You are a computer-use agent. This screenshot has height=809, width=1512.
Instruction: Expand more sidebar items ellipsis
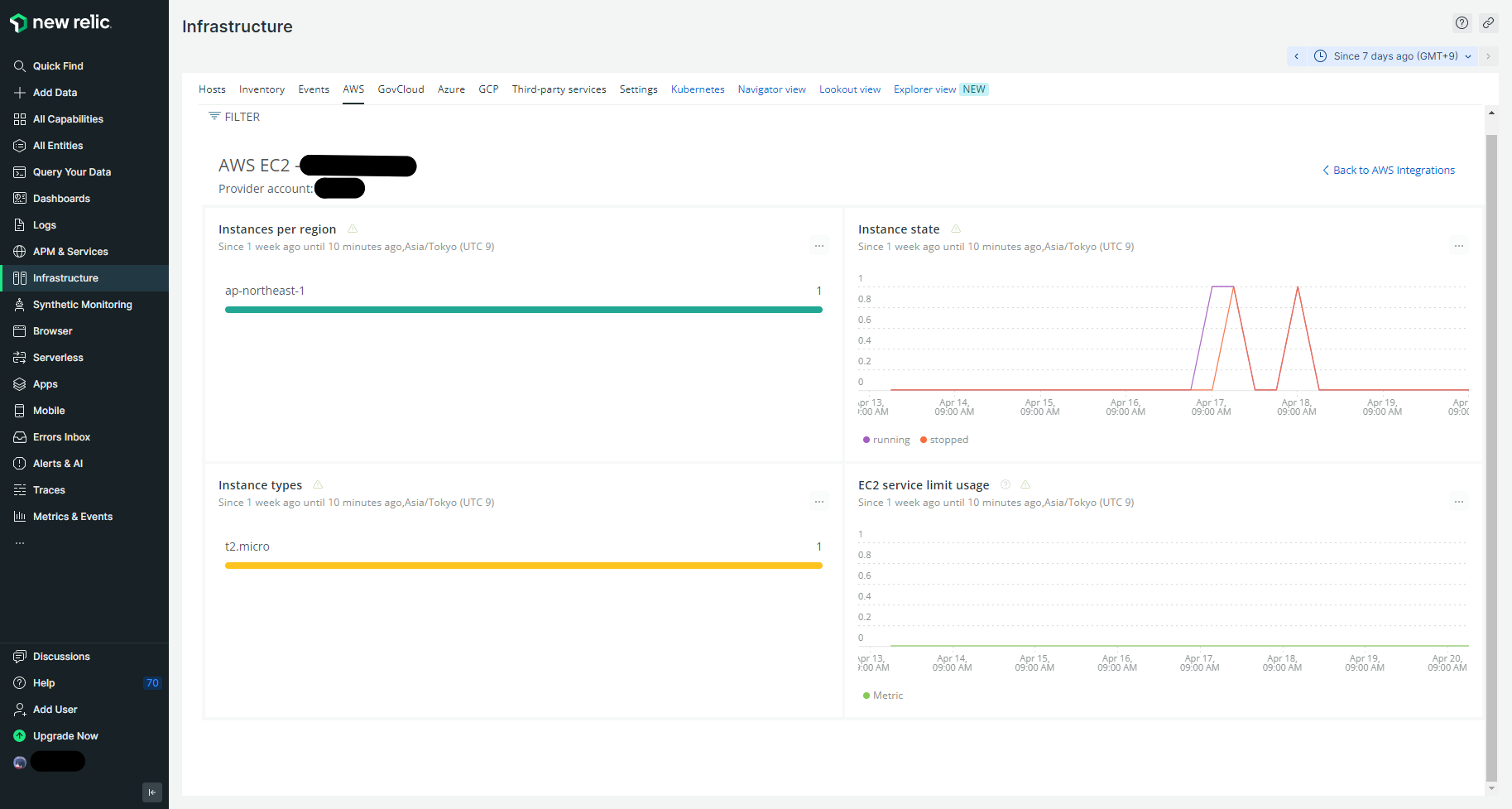pyautogui.click(x=20, y=543)
